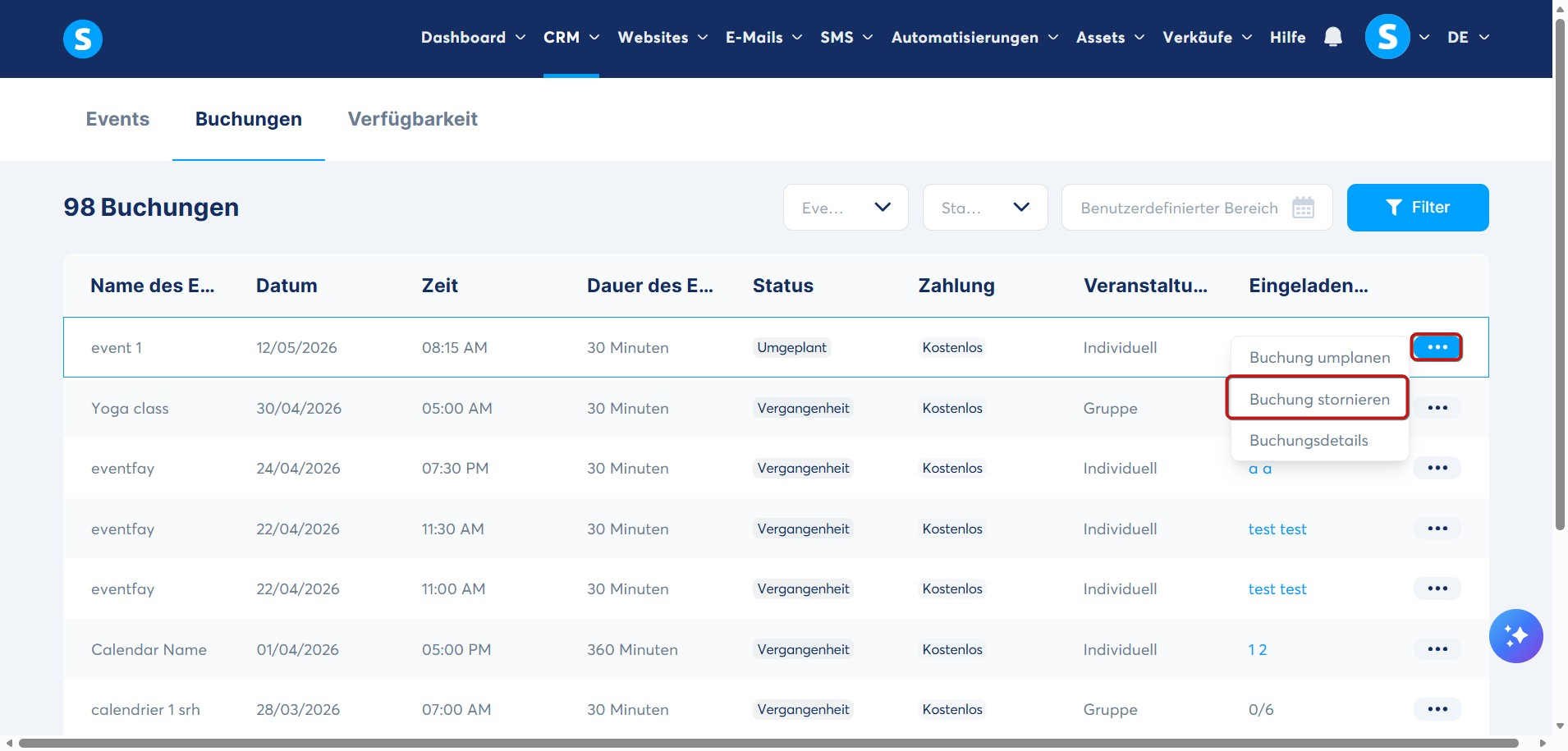Select Buchung stornieren from the menu
The image size is (1568, 751).
(x=1318, y=399)
